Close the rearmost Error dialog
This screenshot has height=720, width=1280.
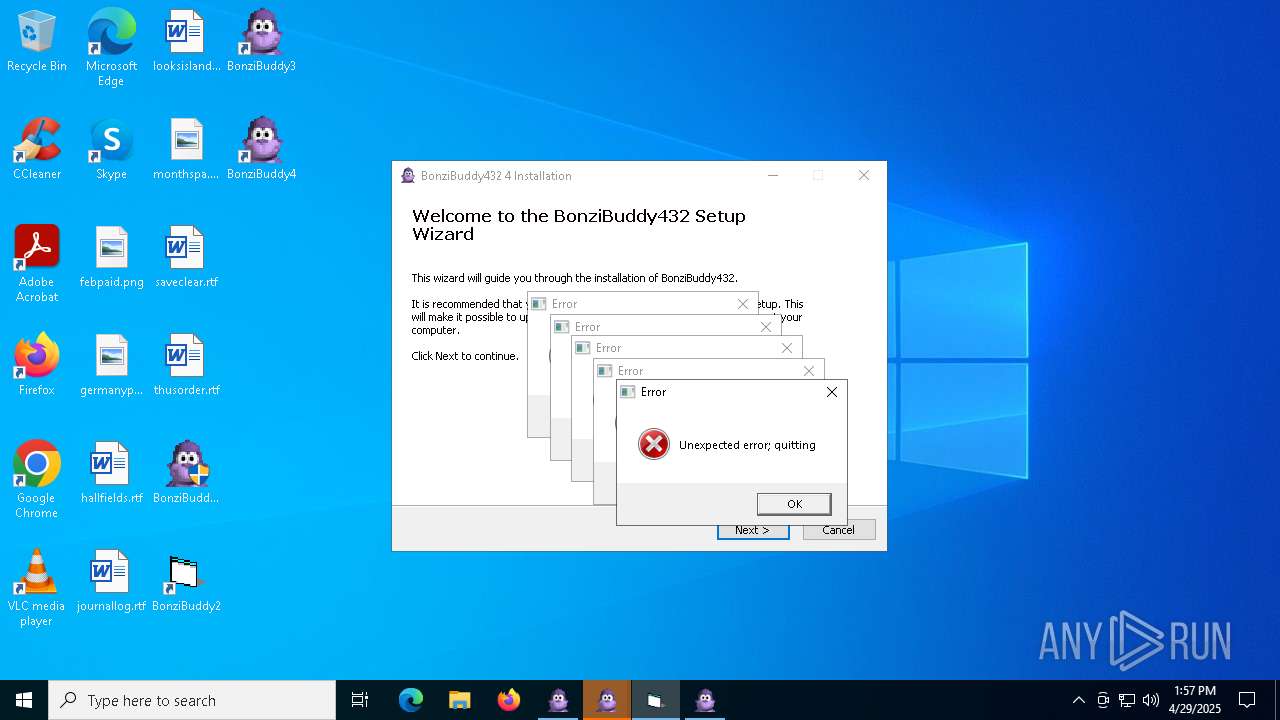point(743,304)
